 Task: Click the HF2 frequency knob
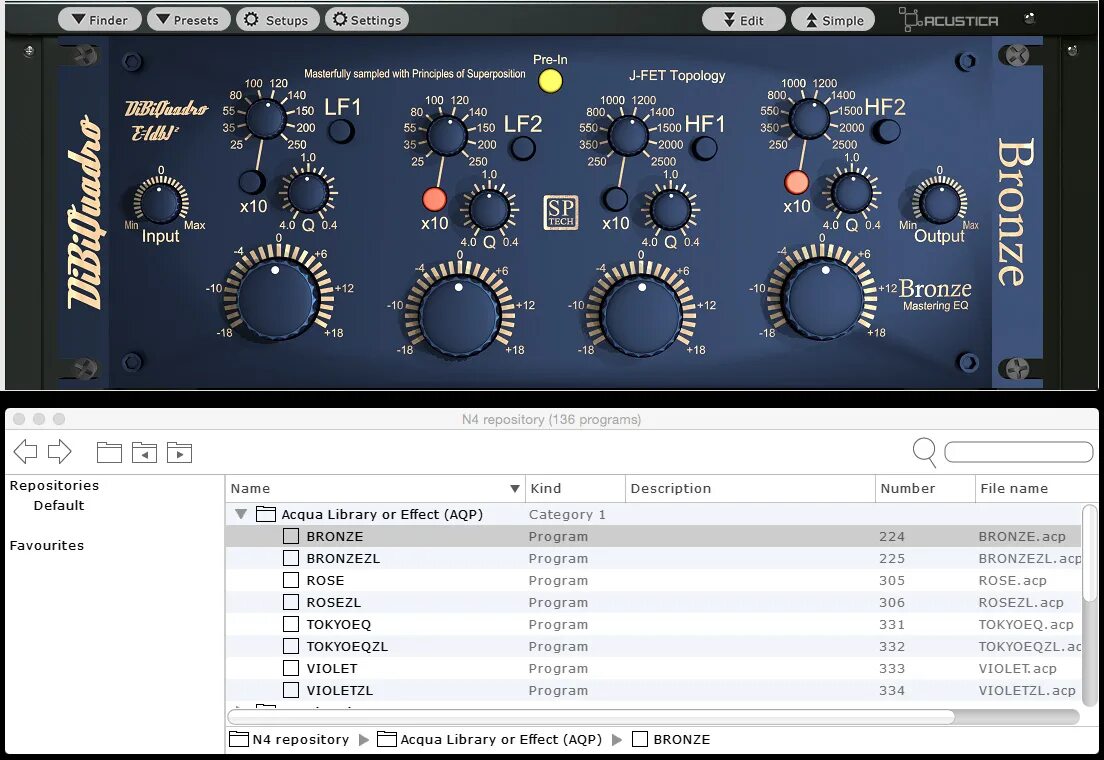[810, 118]
